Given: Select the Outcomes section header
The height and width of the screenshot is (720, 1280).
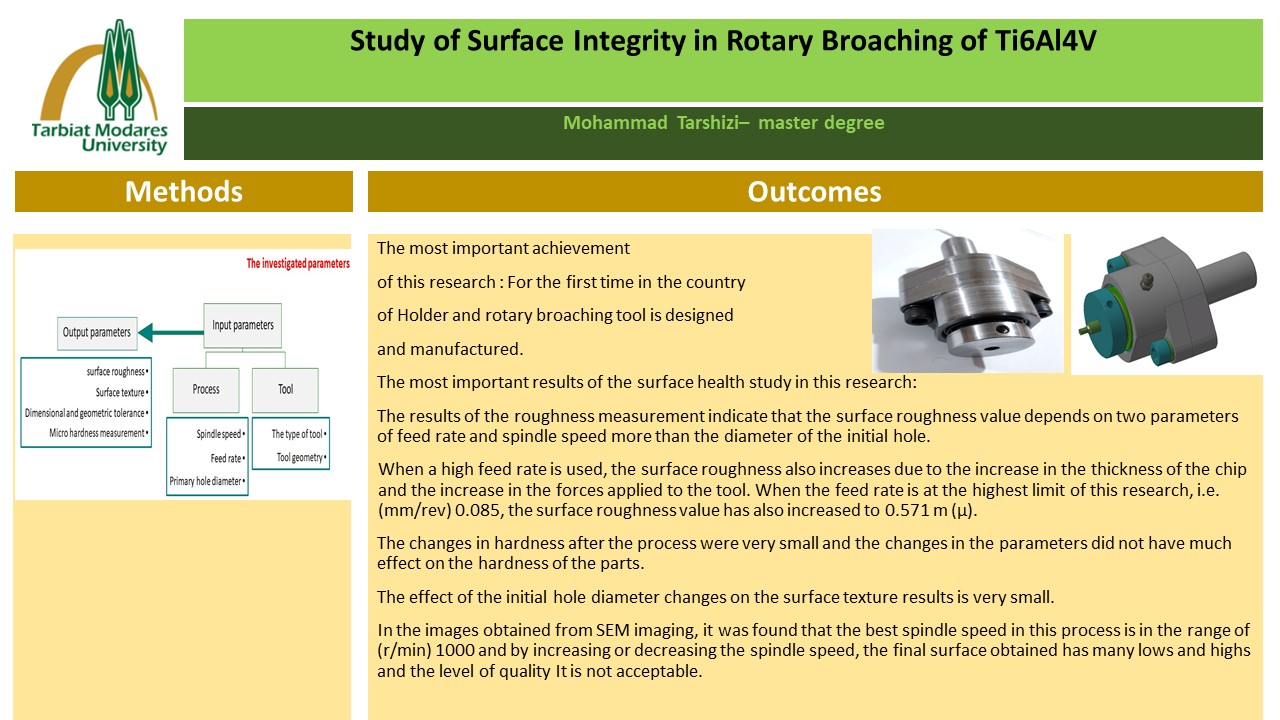Looking at the screenshot, I should point(814,191).
